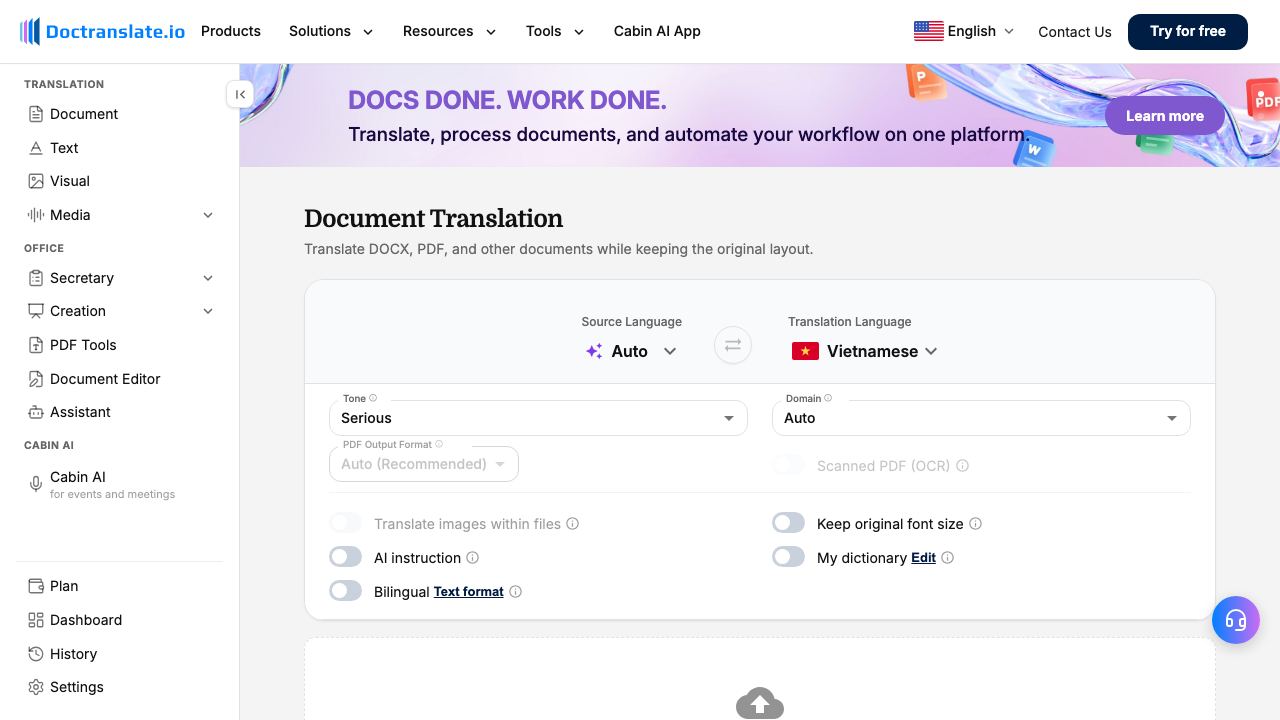Open the English language selector
1280x720 pixels.
(x=965, y=31)
